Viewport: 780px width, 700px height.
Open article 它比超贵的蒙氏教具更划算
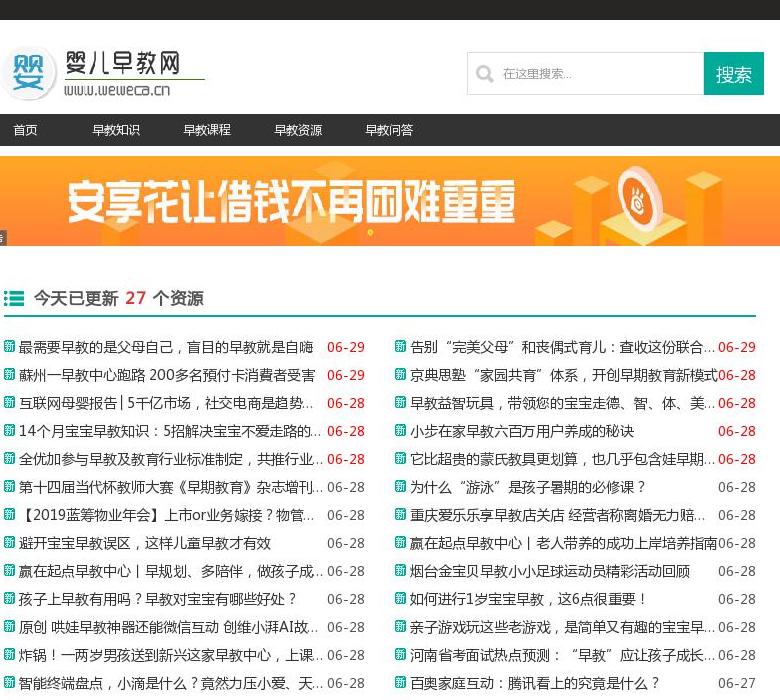coord(562,459)
